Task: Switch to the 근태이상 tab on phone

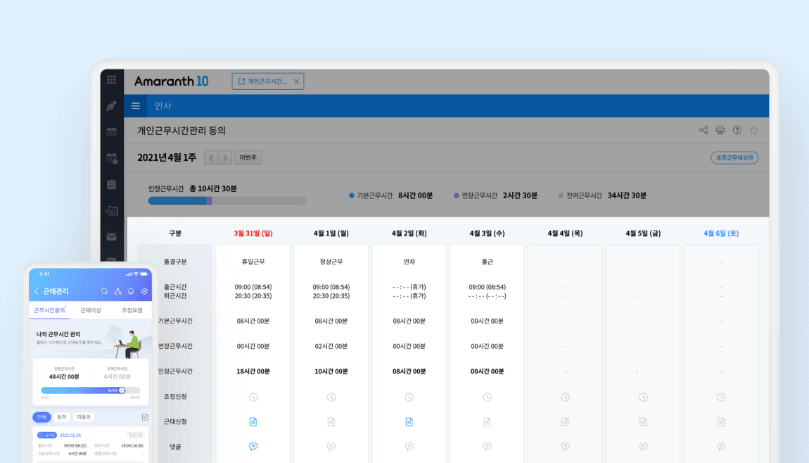Action: point(91,310)
